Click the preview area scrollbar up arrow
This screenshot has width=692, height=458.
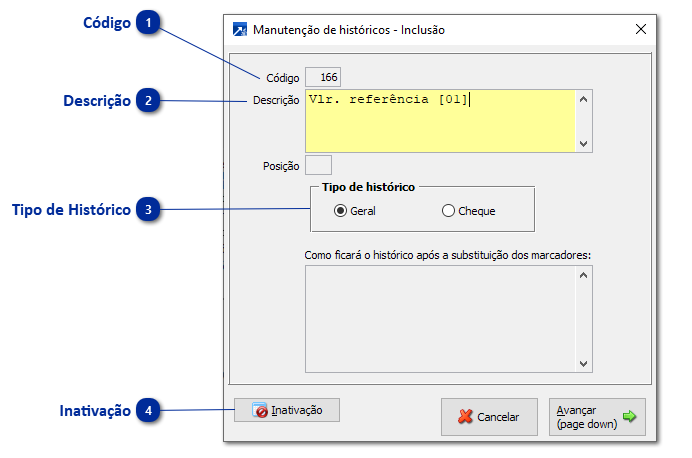click(583, 275)
